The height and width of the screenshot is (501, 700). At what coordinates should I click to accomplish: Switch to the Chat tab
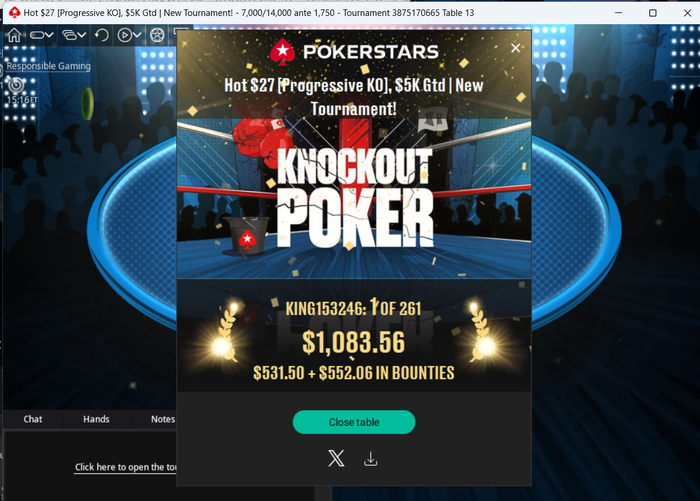point(33,419)
